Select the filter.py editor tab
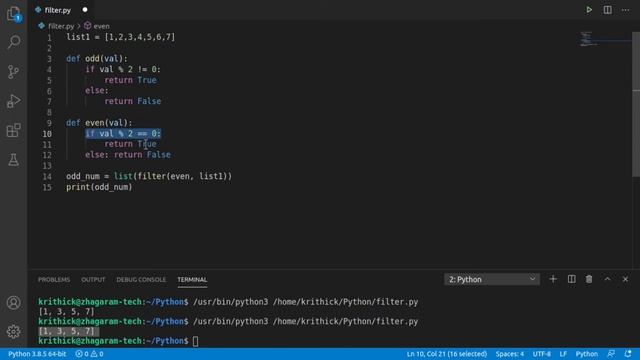Image resolution: width=640 pixels, height=360 pixels. click(x=58, y=10)
